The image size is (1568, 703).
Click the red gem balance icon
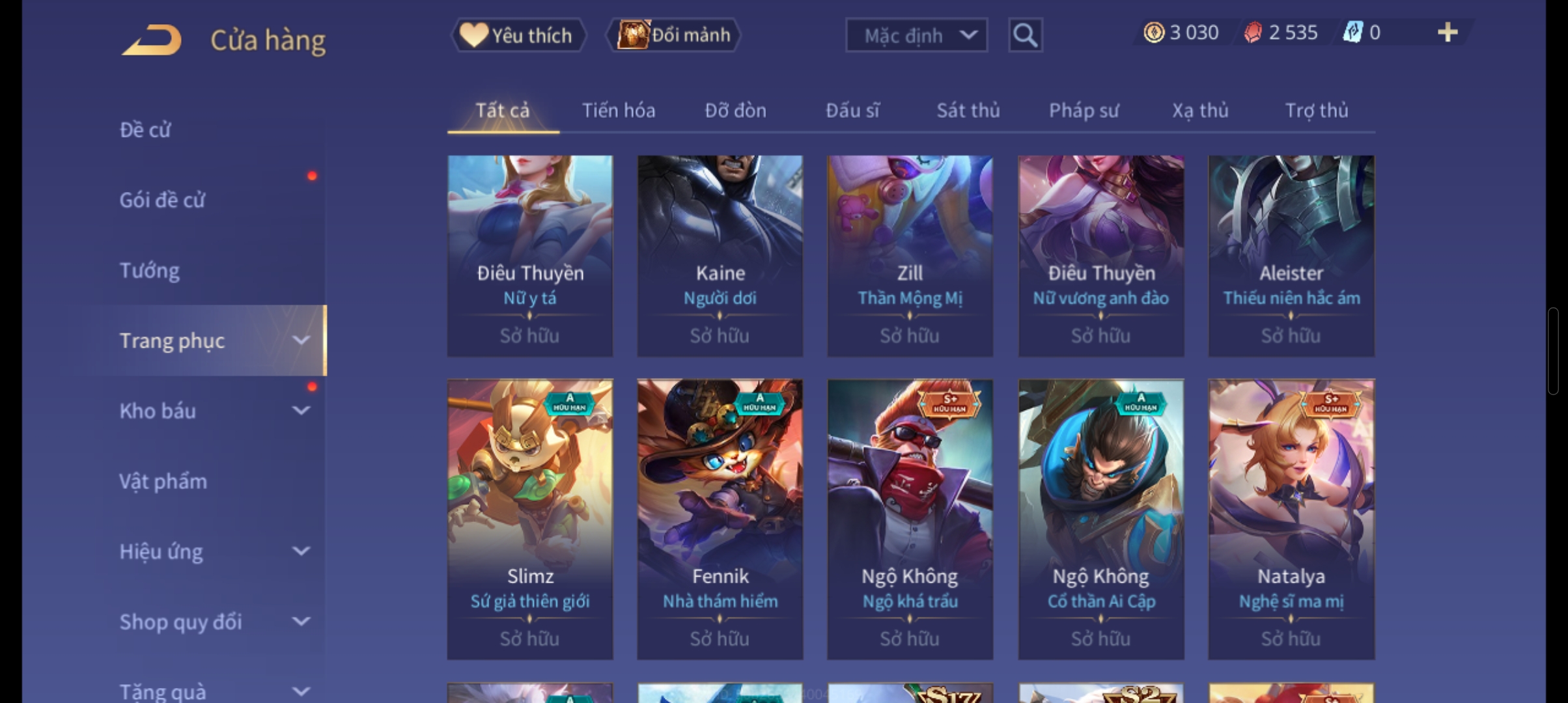1253,33
